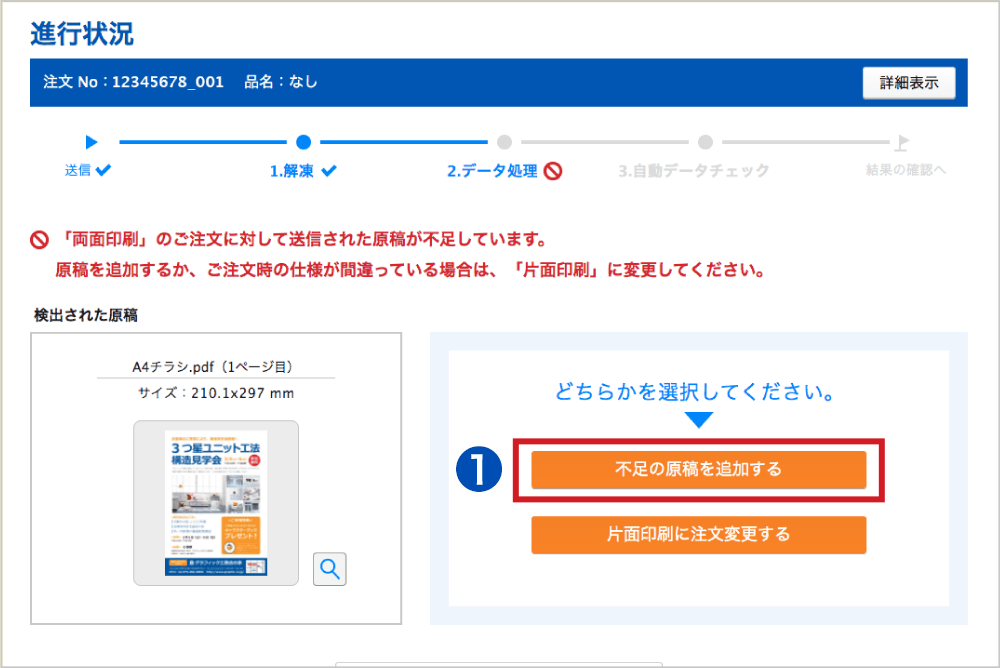Click the red warning icon before the error message
Viewport: 1000px width, 668px height.
pyautogui.click(x=40, y=241)
